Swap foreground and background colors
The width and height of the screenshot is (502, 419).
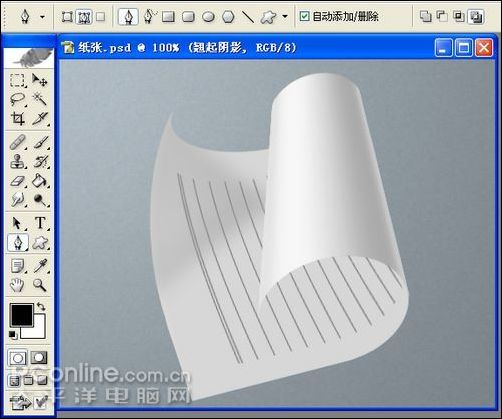pyautogui.click(x=41, y=306)
